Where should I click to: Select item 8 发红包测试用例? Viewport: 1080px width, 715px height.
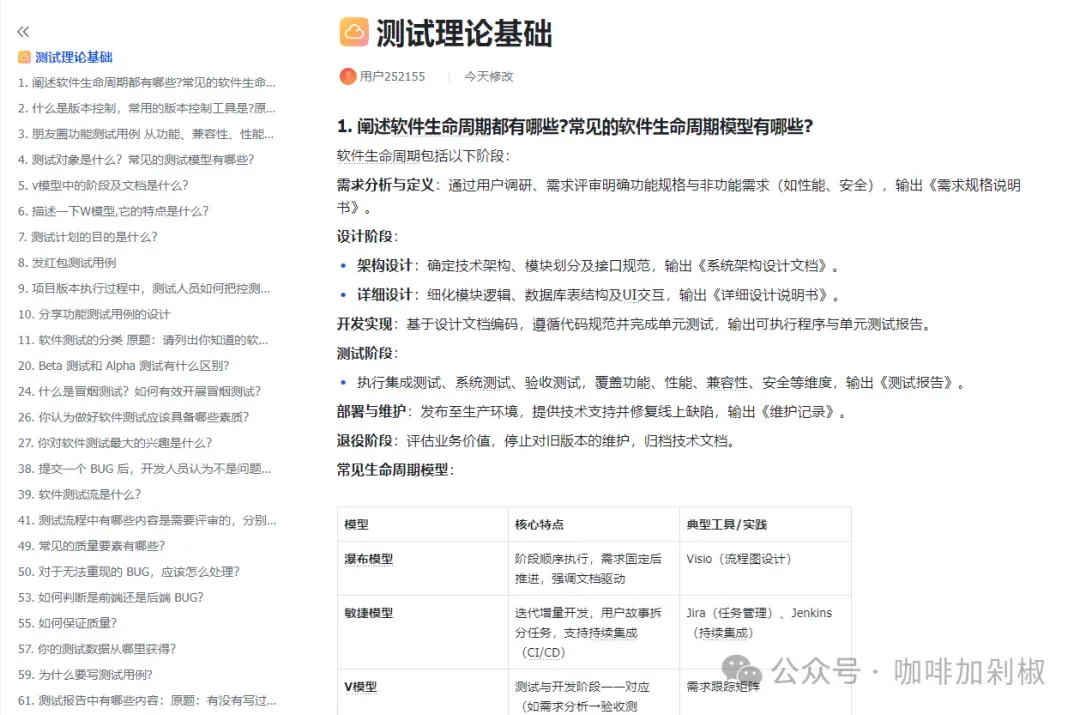point(67,262)
